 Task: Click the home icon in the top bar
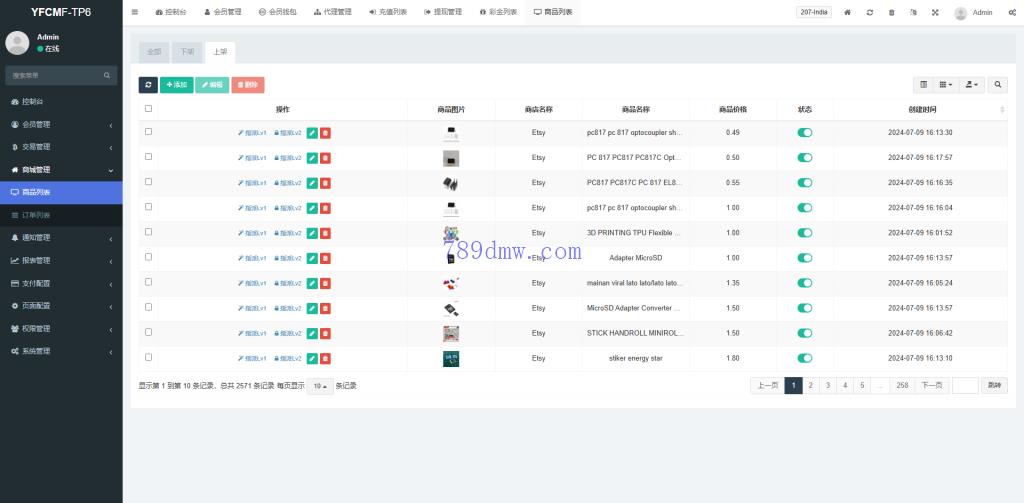click(848, 13)
